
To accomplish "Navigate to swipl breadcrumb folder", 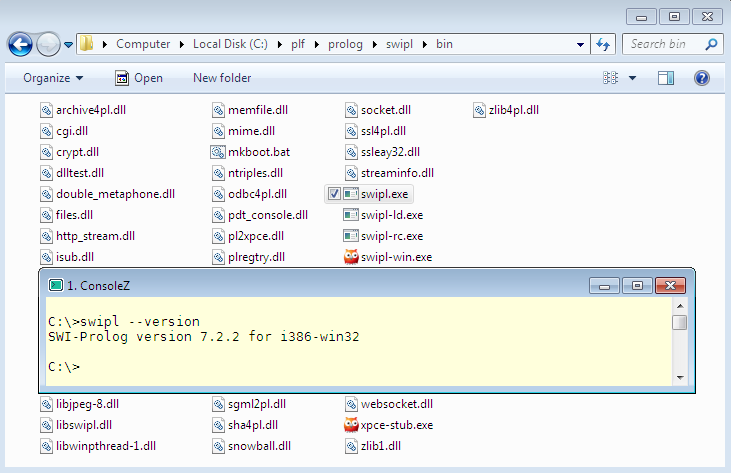I will (399, 44).
